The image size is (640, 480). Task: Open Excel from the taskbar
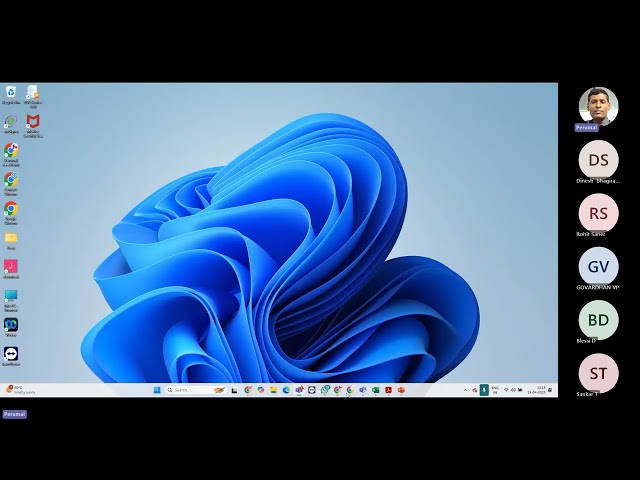pyautogui.click(x=376, y=390)
